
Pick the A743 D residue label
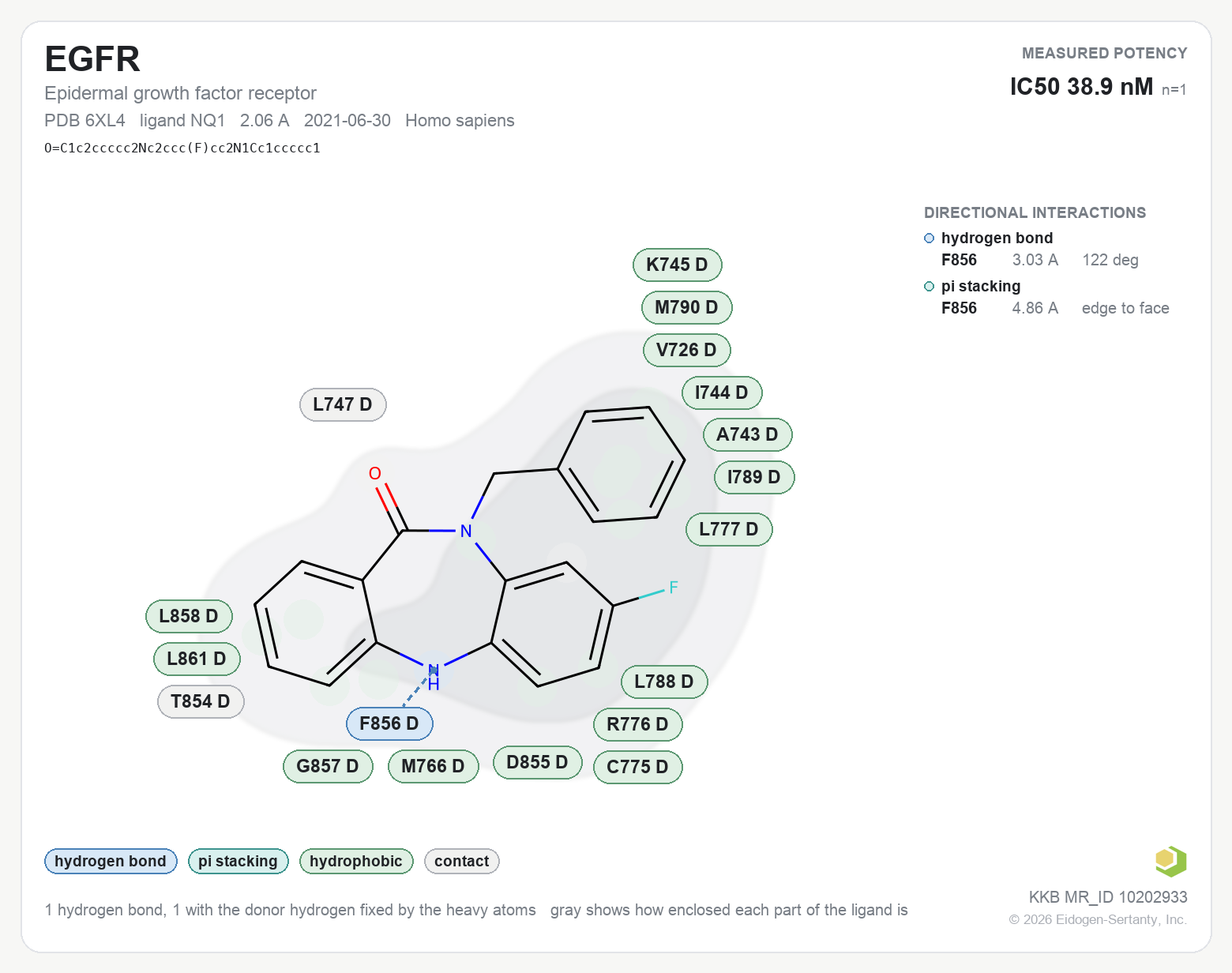[x=747, y=434]
